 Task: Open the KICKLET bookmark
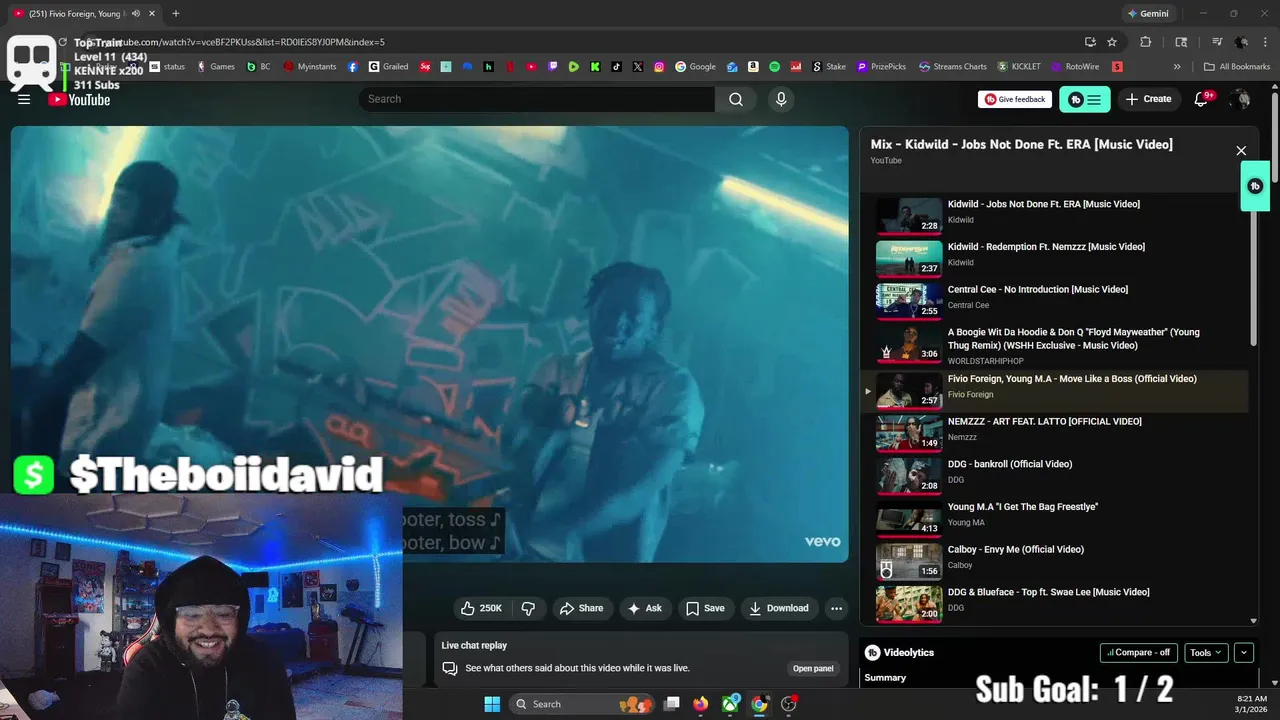[1018, 67]
